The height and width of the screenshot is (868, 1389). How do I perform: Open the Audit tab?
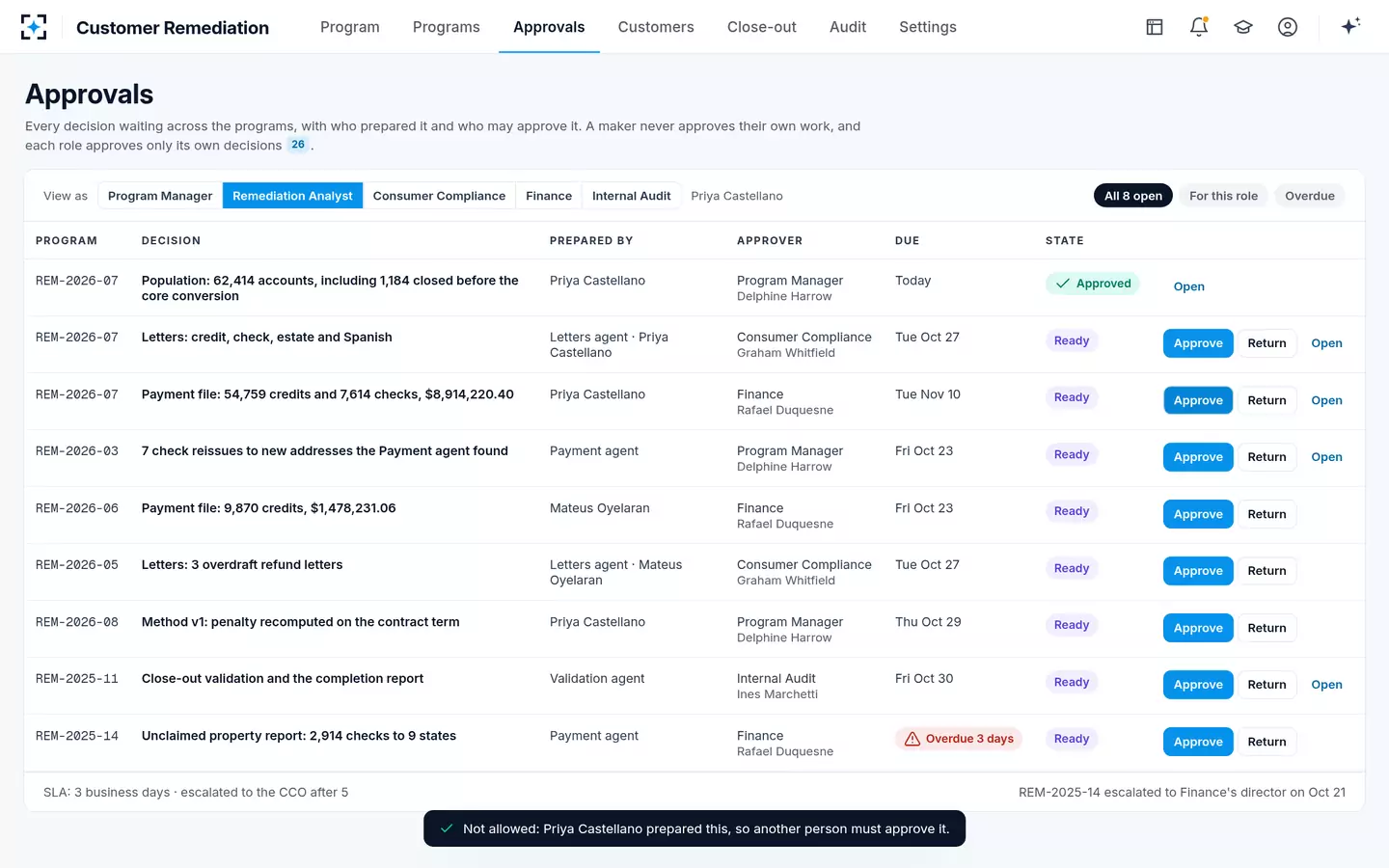[848, 27]
